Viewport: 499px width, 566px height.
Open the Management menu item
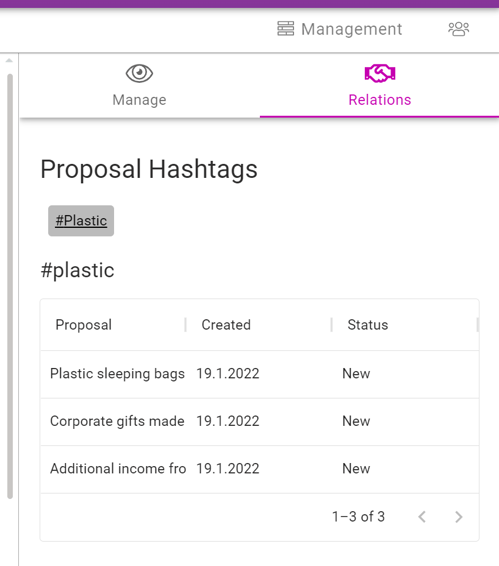(x=339, y=29)
